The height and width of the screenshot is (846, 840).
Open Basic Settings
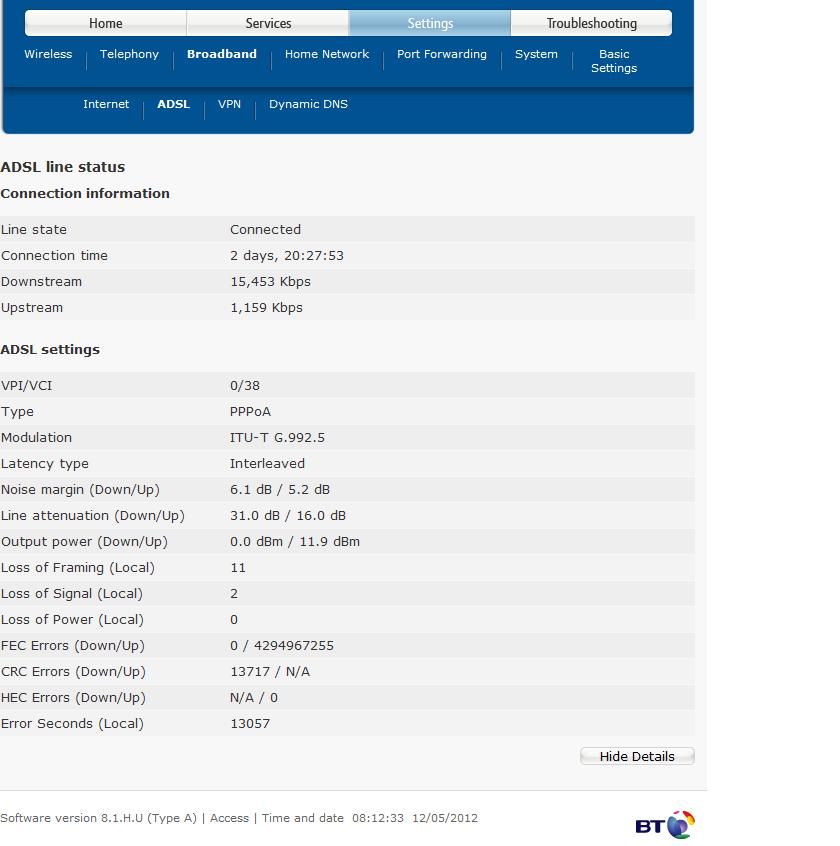point(614,61)
